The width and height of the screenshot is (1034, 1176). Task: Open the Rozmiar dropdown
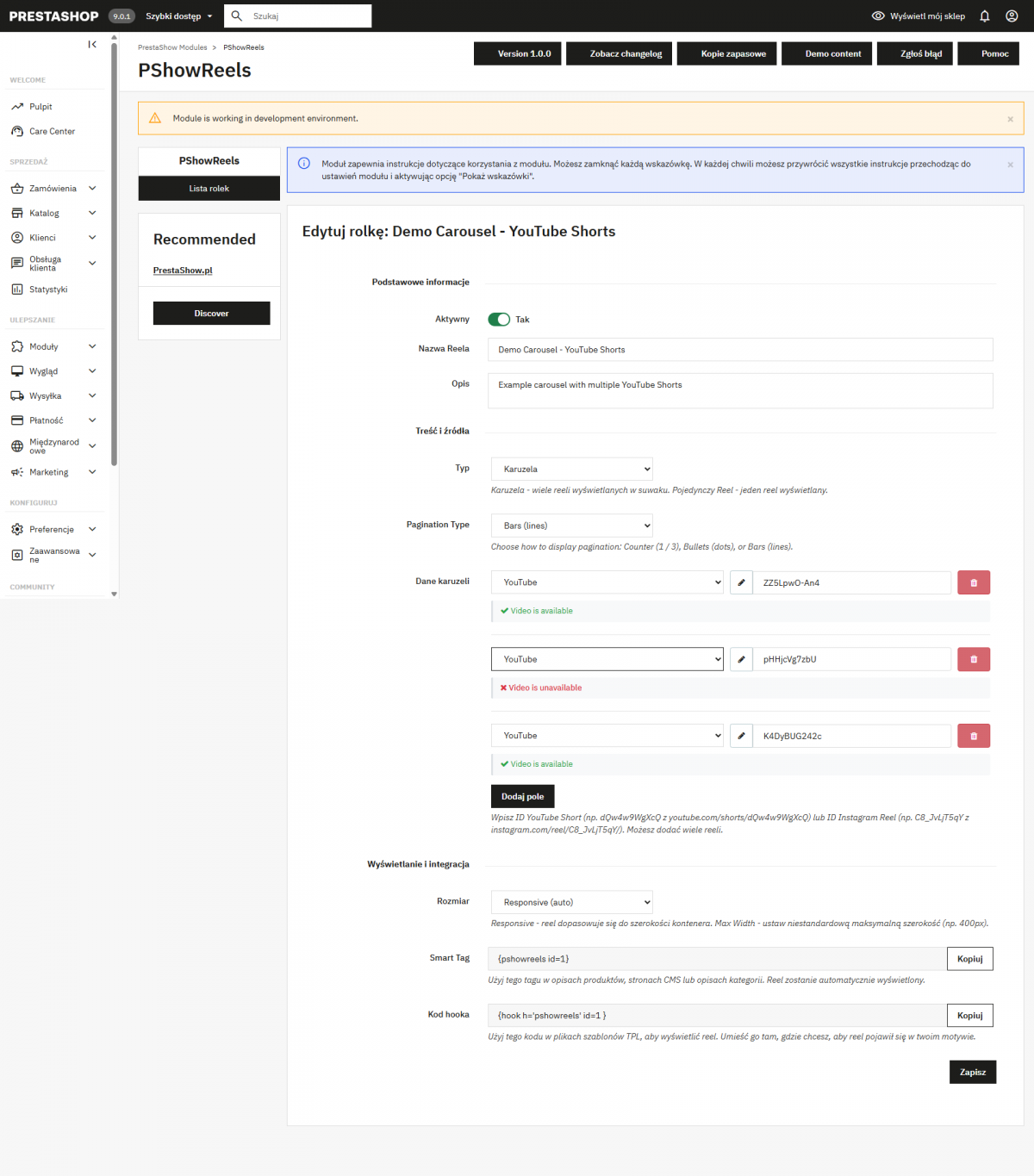pos(571,902)
